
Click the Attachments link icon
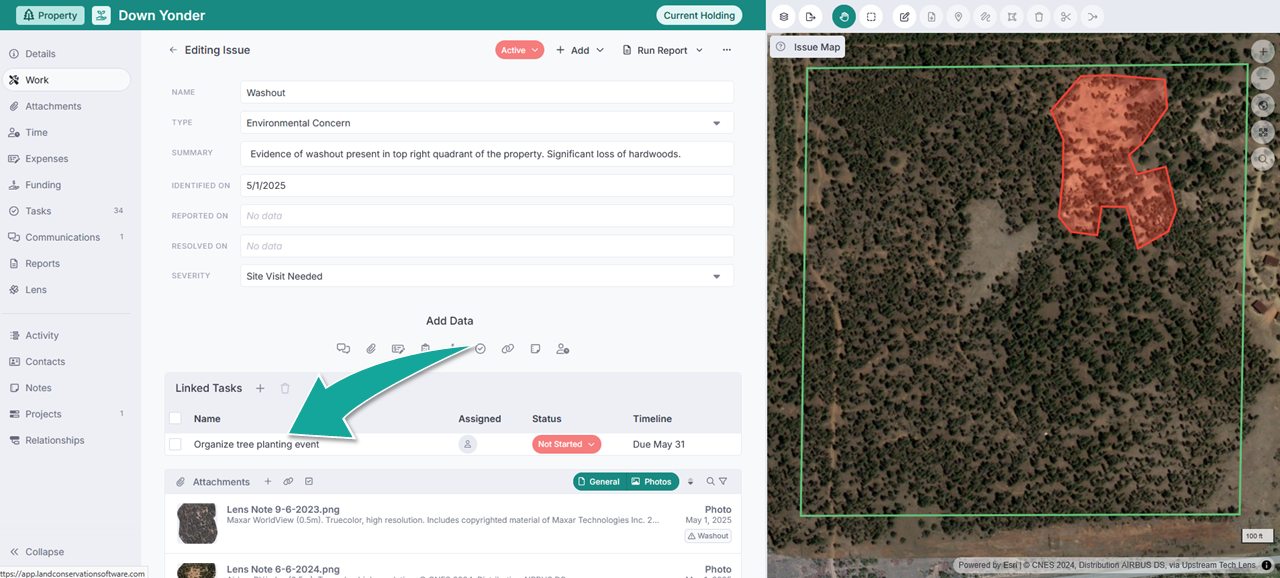point(288,482)
